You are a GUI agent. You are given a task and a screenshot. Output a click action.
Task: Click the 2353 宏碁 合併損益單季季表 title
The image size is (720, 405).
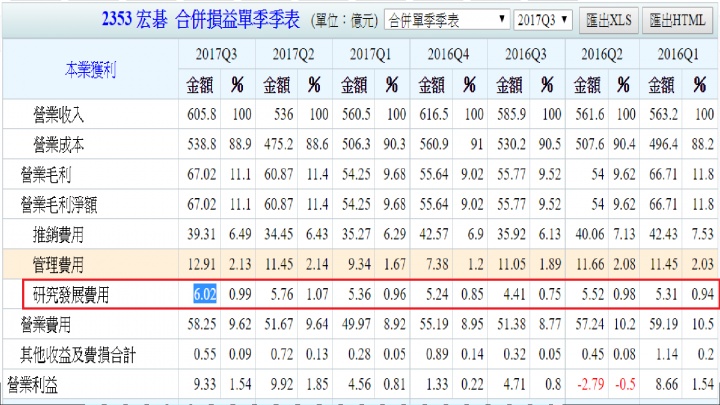[201, 20]
